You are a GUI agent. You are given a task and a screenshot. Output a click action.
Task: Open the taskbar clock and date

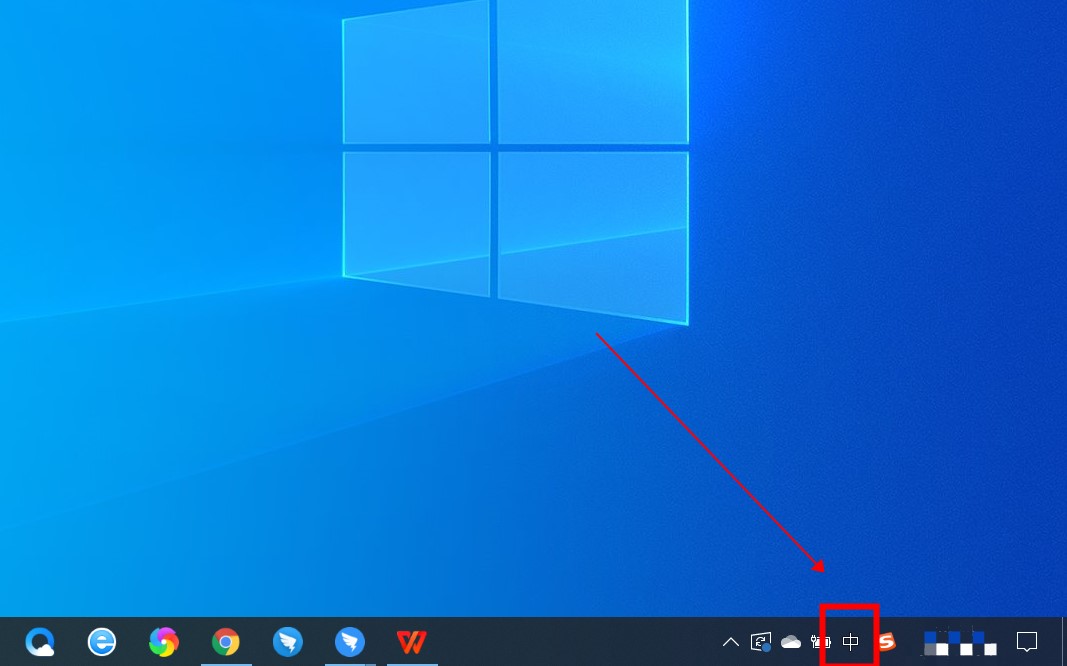click(x=960, y=642)
